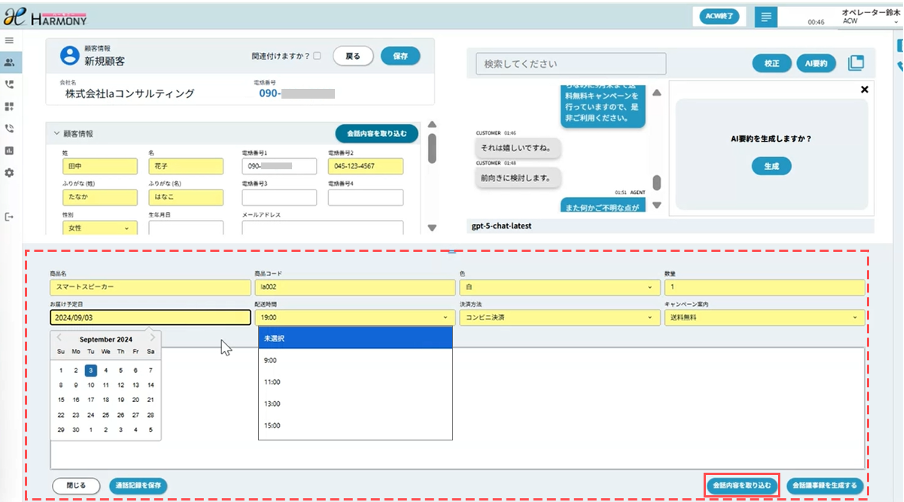Click the 生成 button
Screen dimensions: 904x502
tap(771, 166)
